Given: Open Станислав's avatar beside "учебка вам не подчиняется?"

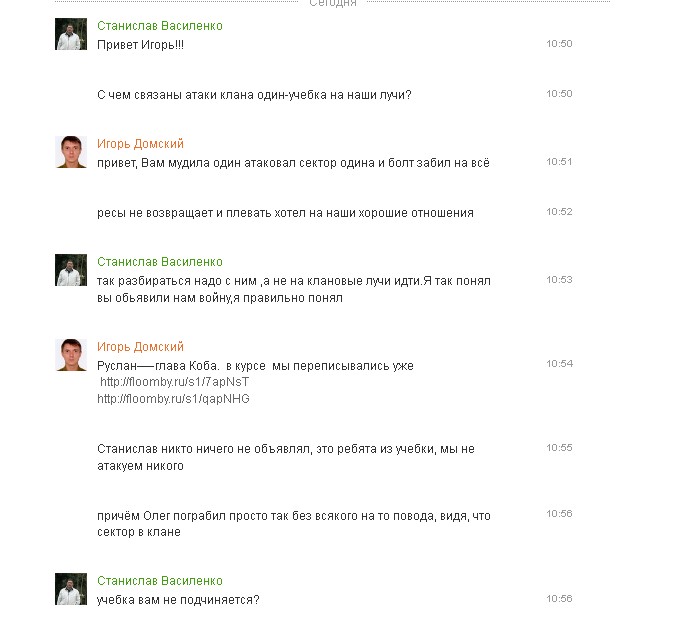Looking at the screenshot, I should click(x=70, y=589).
